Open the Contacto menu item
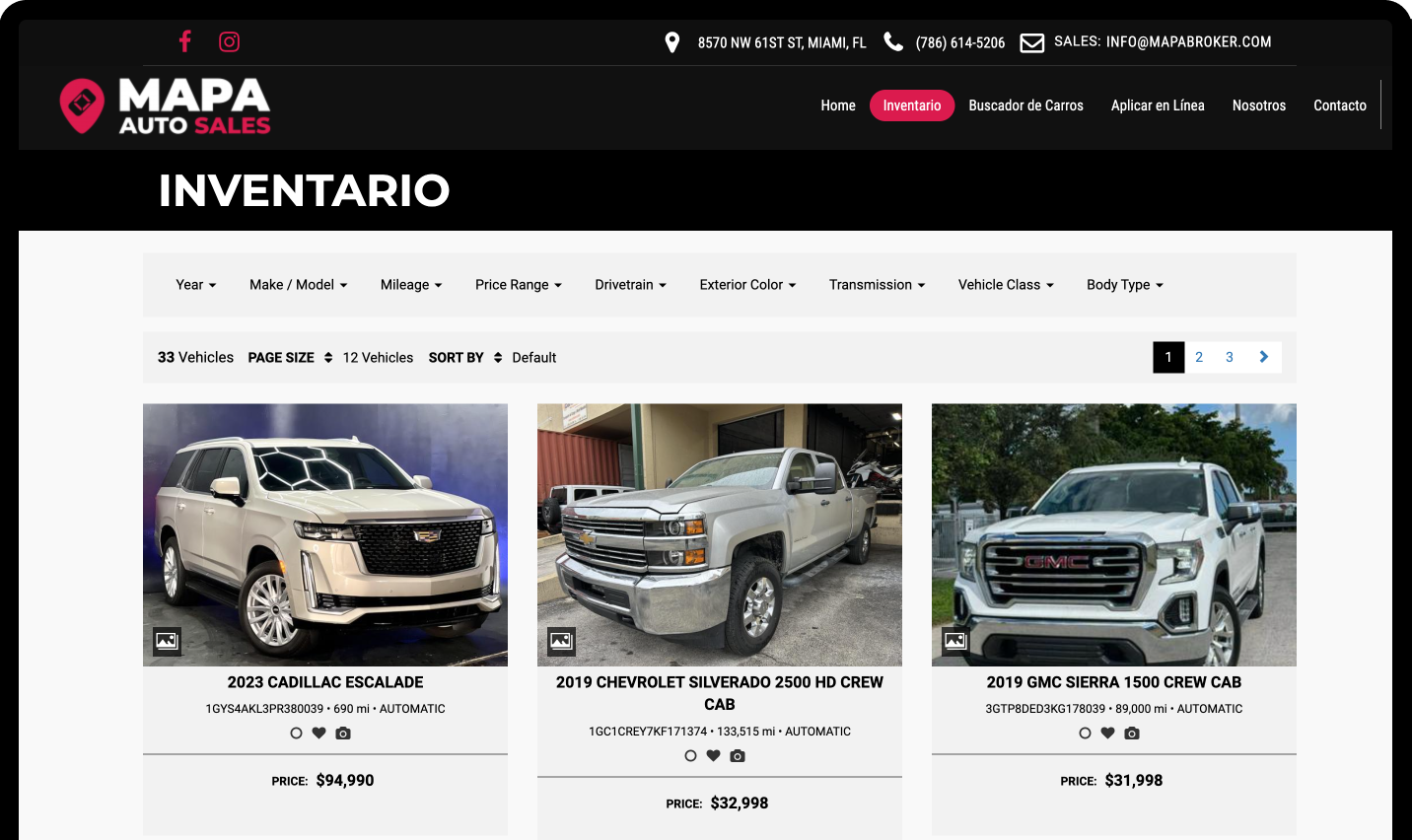 (1340, 105)
